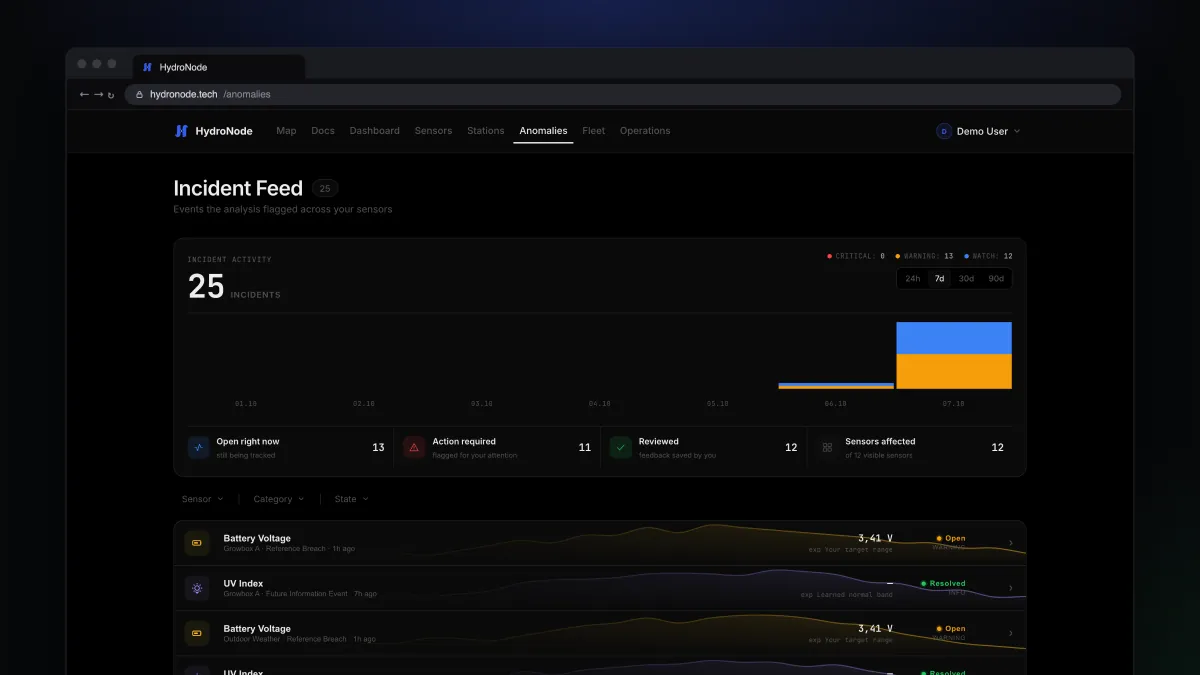Open the Growbox A Battery Voltage incident

tap(600, 543)
